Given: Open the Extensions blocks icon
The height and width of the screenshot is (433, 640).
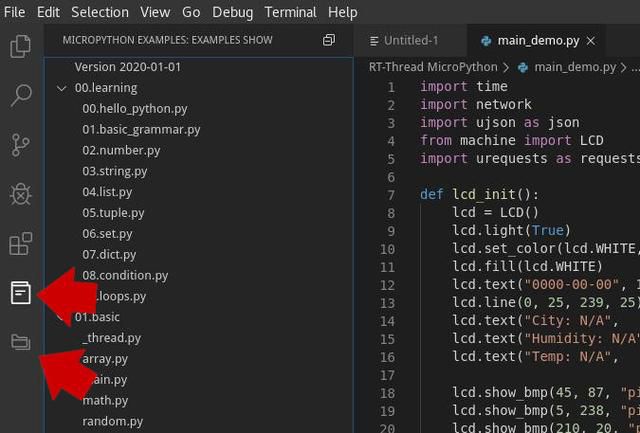Looking at the screenshot, I should tap(20, 244).
